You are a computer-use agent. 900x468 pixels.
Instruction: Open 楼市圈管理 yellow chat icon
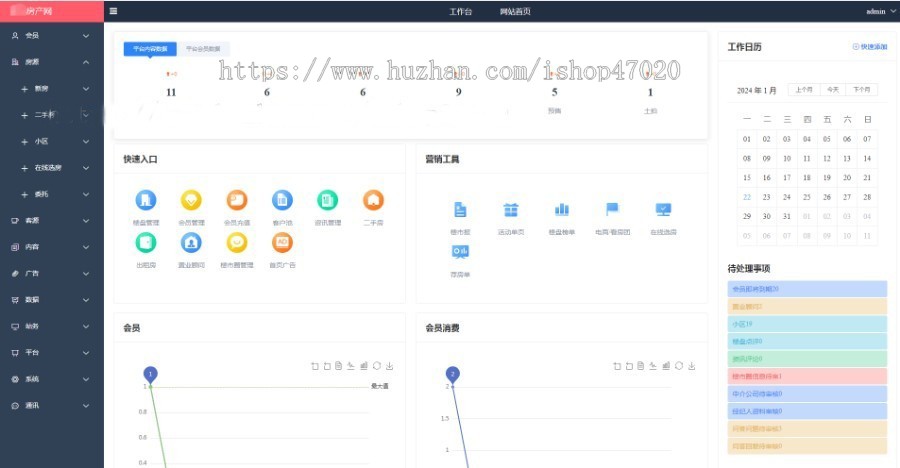tap(236, 242)
